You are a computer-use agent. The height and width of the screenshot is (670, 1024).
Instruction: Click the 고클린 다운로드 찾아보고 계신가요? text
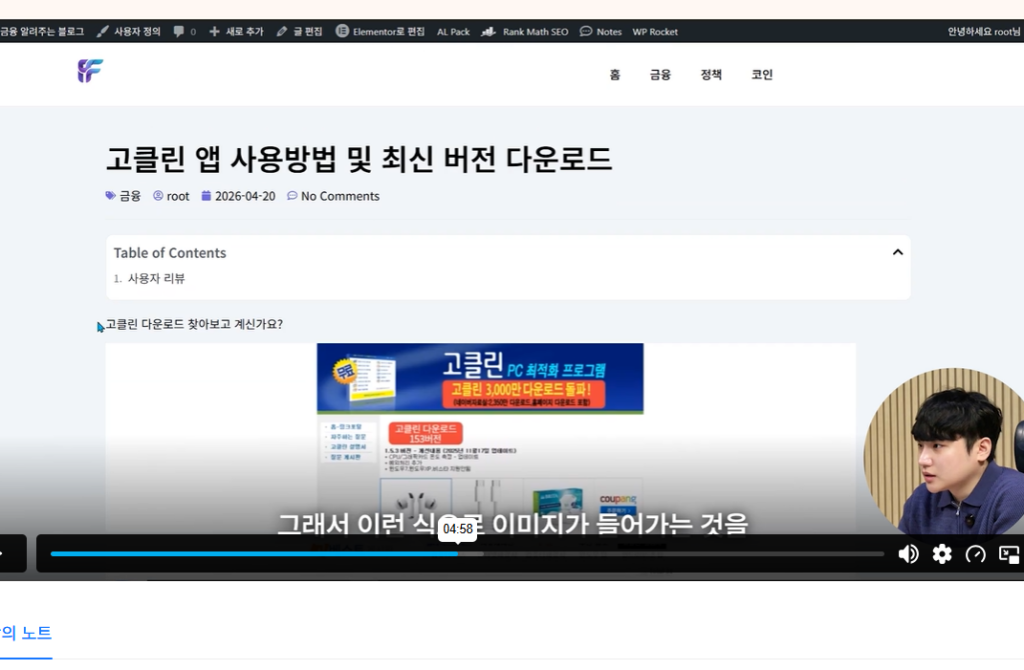point(194,324)
